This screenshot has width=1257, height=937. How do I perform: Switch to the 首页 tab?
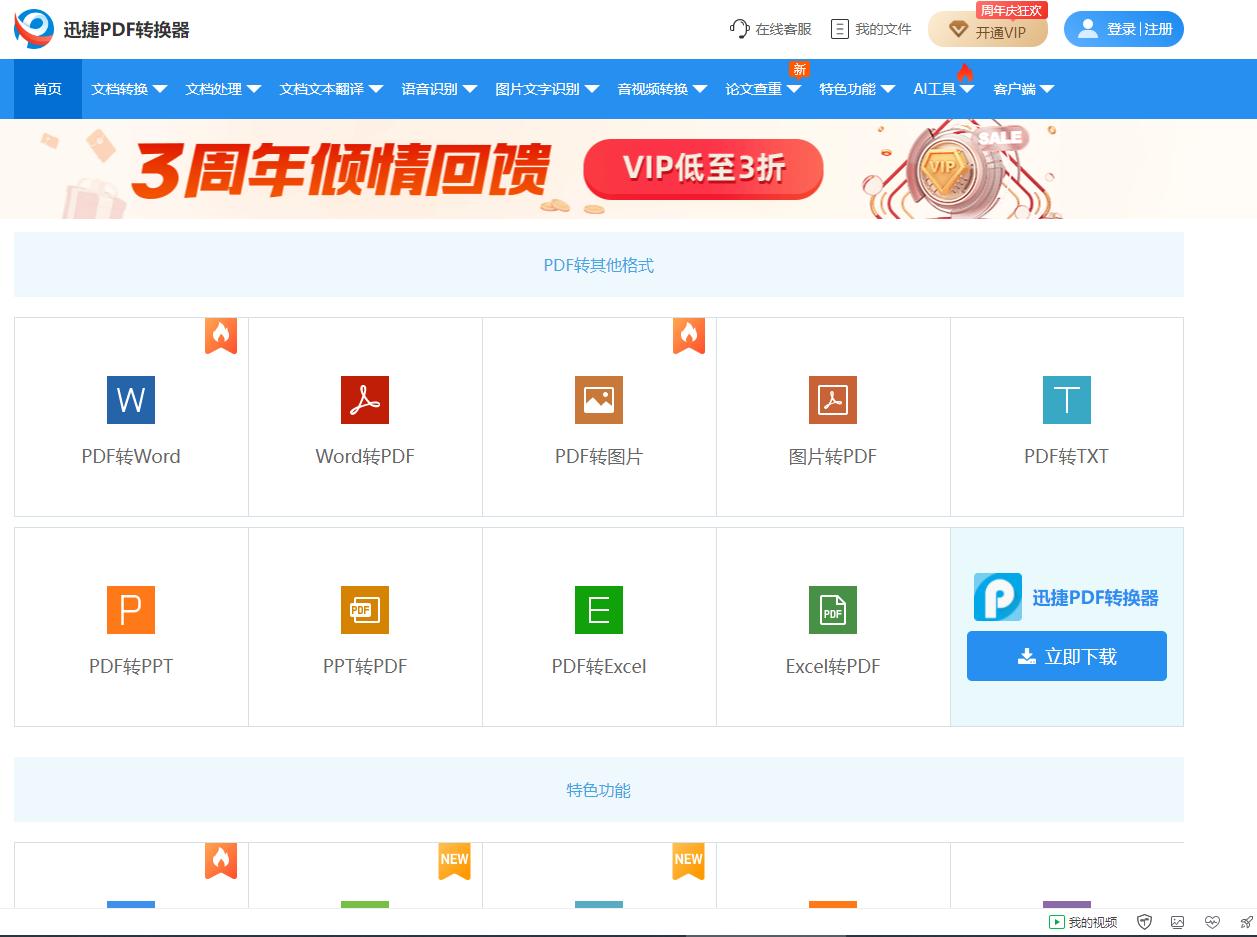(46, 88)
